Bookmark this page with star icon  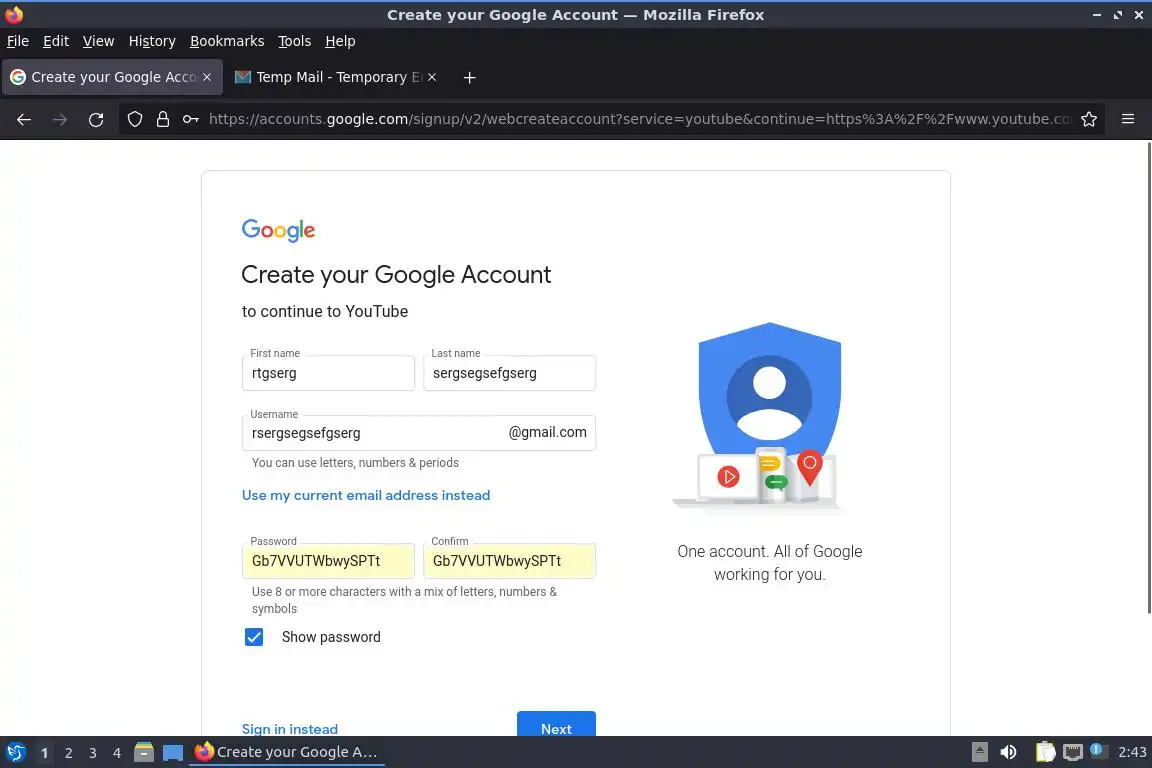click(x=1089, y=119)
